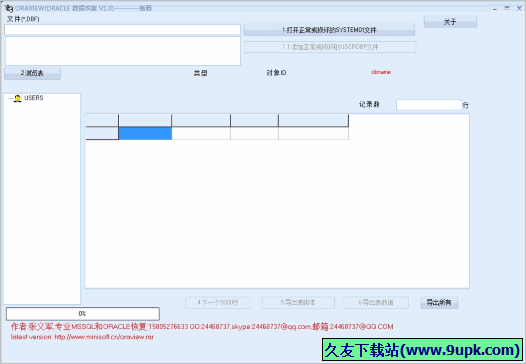Viewport: 526px width, 364px height.
Task: Click the 5导出表脚本 button
Action: [298, 303]
